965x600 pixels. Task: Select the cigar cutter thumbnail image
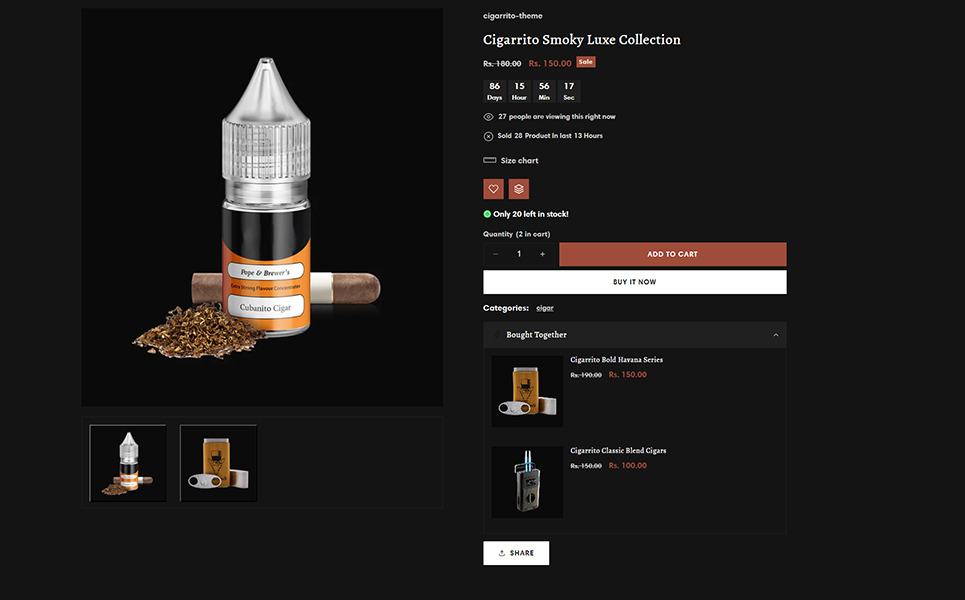click(x=218, y=463)
